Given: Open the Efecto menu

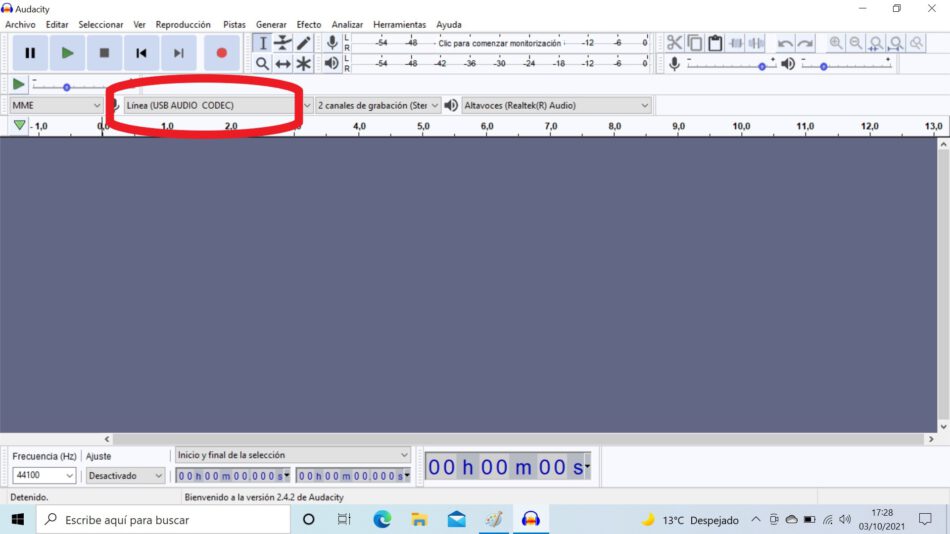Looking at the screenshot, I should (309, 25).
